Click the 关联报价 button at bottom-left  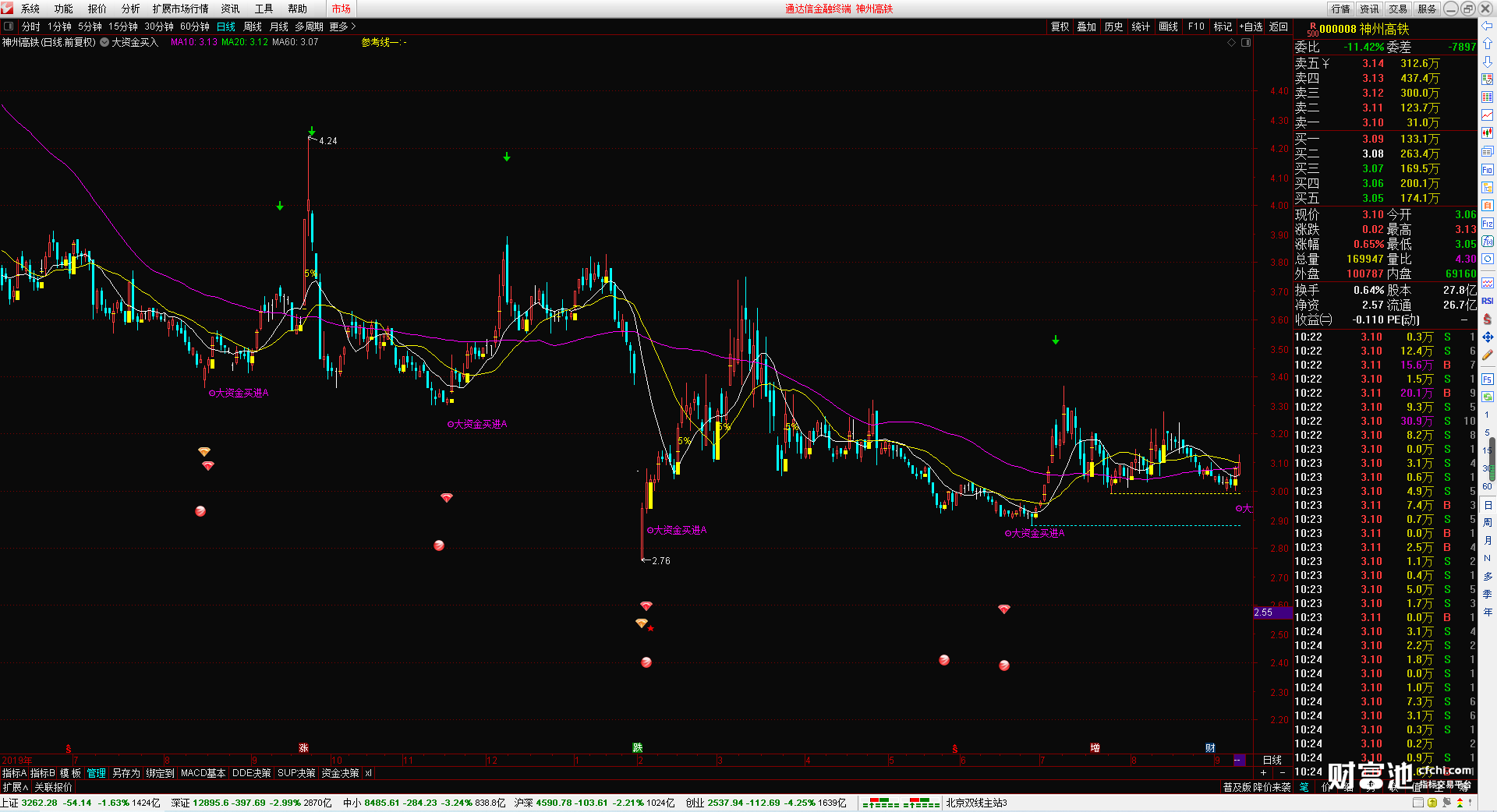[x=53, y=787]
